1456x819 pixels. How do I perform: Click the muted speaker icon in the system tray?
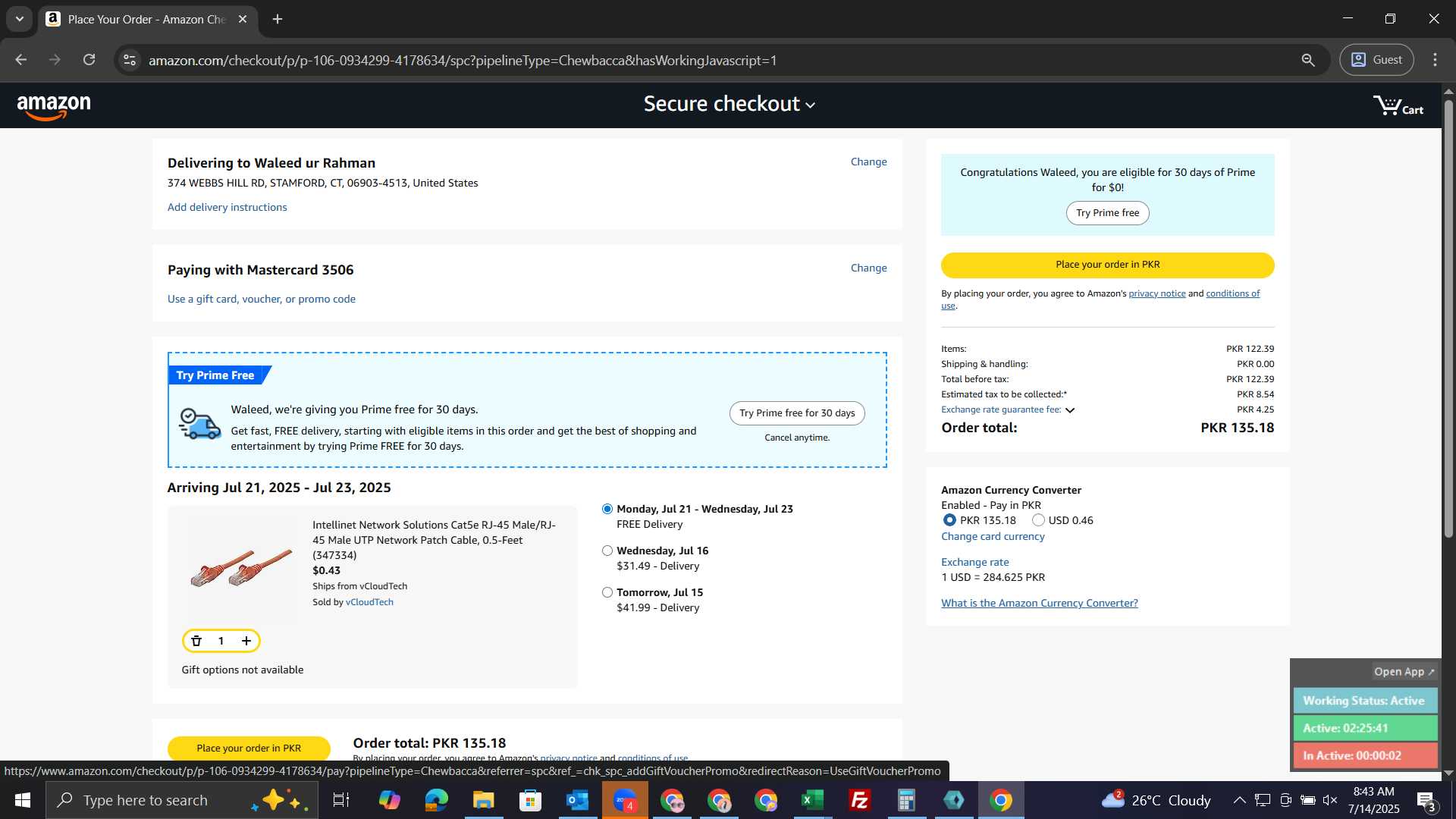pyautogui.click(x=1330, y=800)
